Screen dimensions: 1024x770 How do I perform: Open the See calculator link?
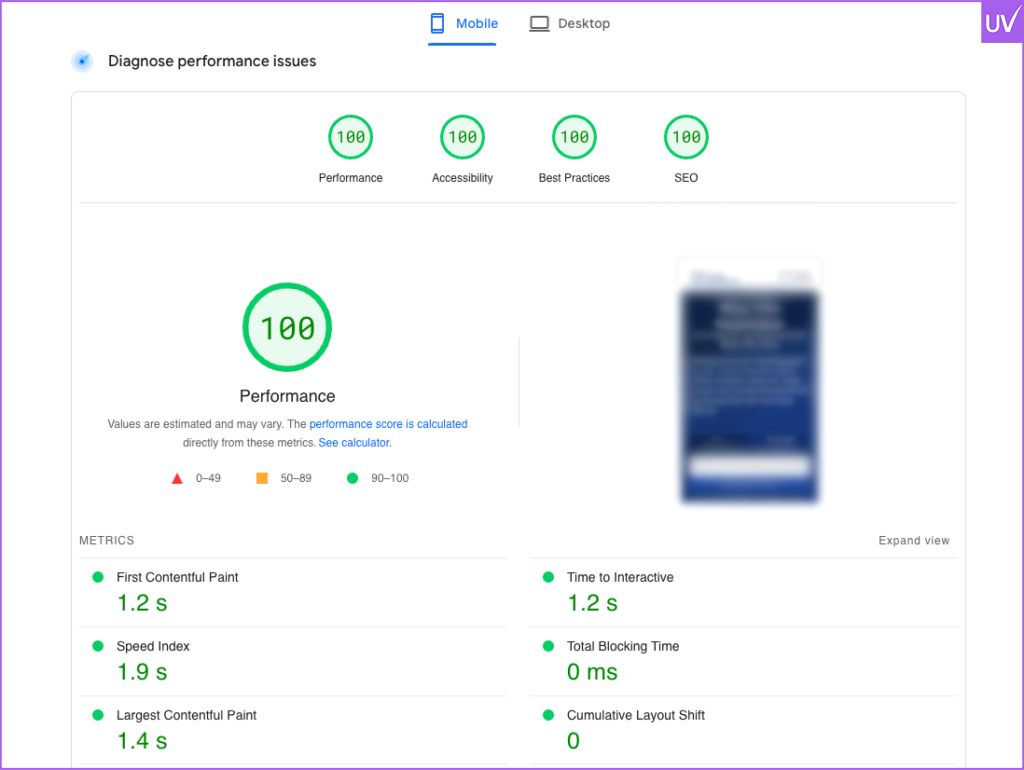click(x=354, y=442)
